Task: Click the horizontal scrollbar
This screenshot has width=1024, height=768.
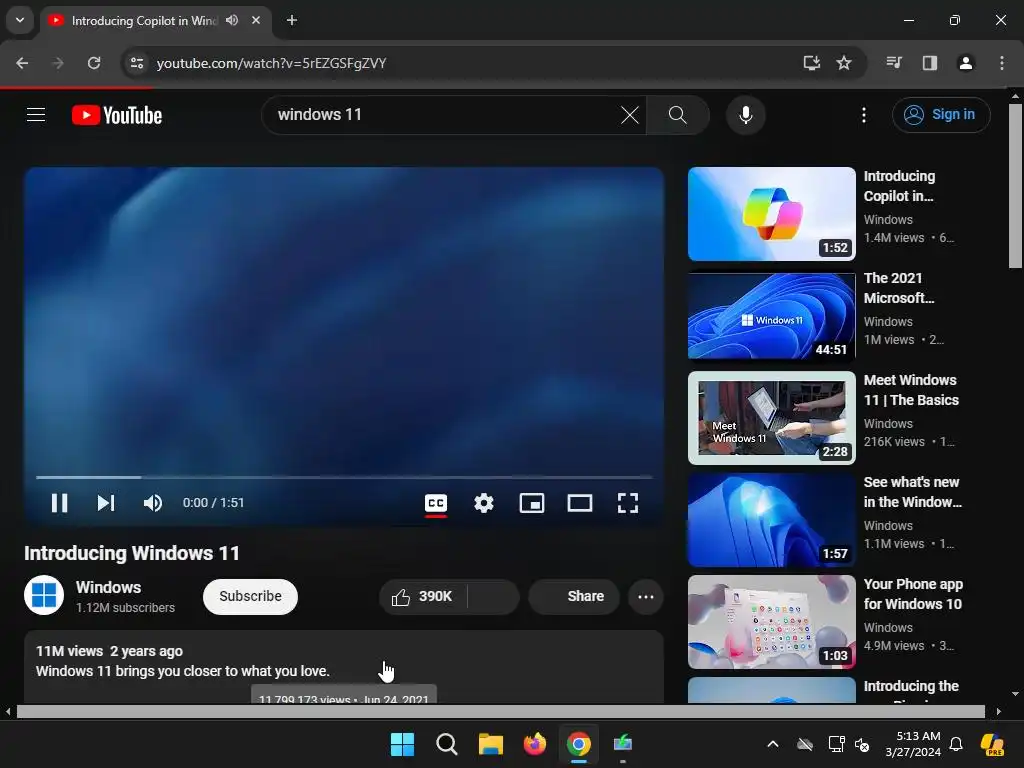Action: 501,712
